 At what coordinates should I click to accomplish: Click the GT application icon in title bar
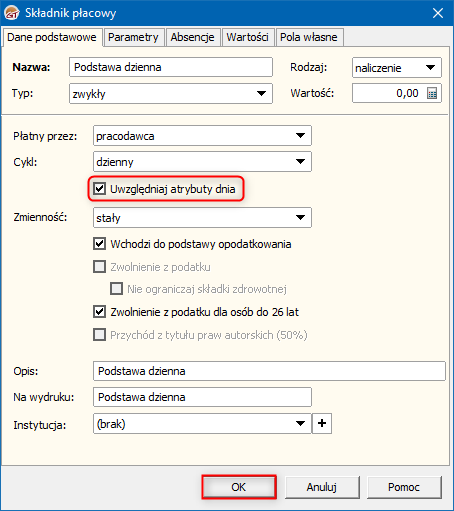pyautogui.click(x=12, y=13)
